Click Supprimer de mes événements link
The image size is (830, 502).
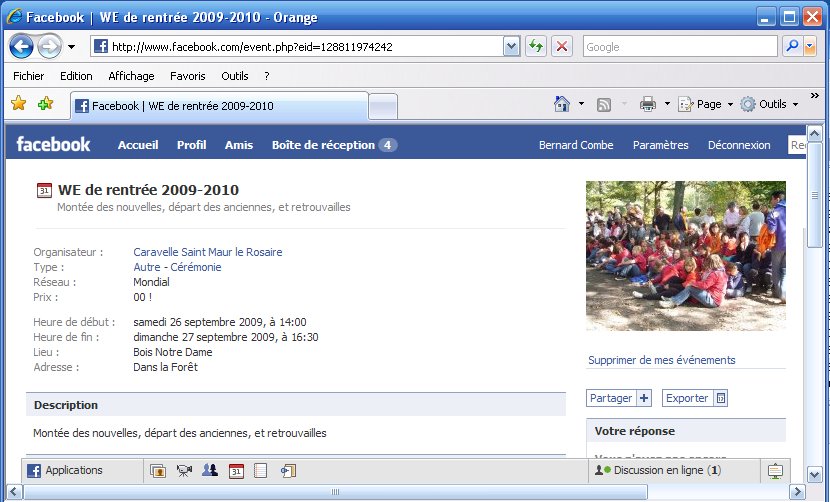tap(662, 360)
